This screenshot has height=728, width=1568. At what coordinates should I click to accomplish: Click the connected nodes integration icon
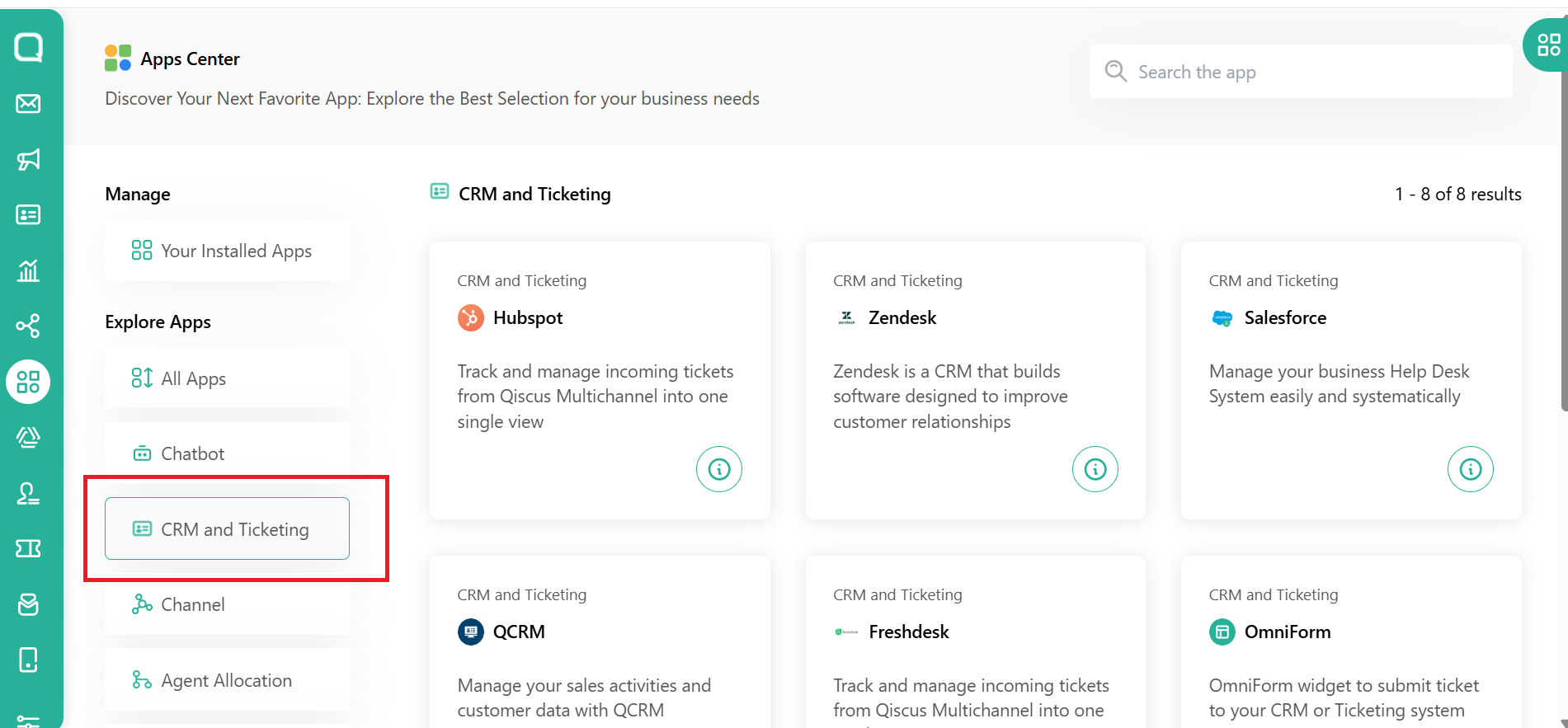pos(28,326)
